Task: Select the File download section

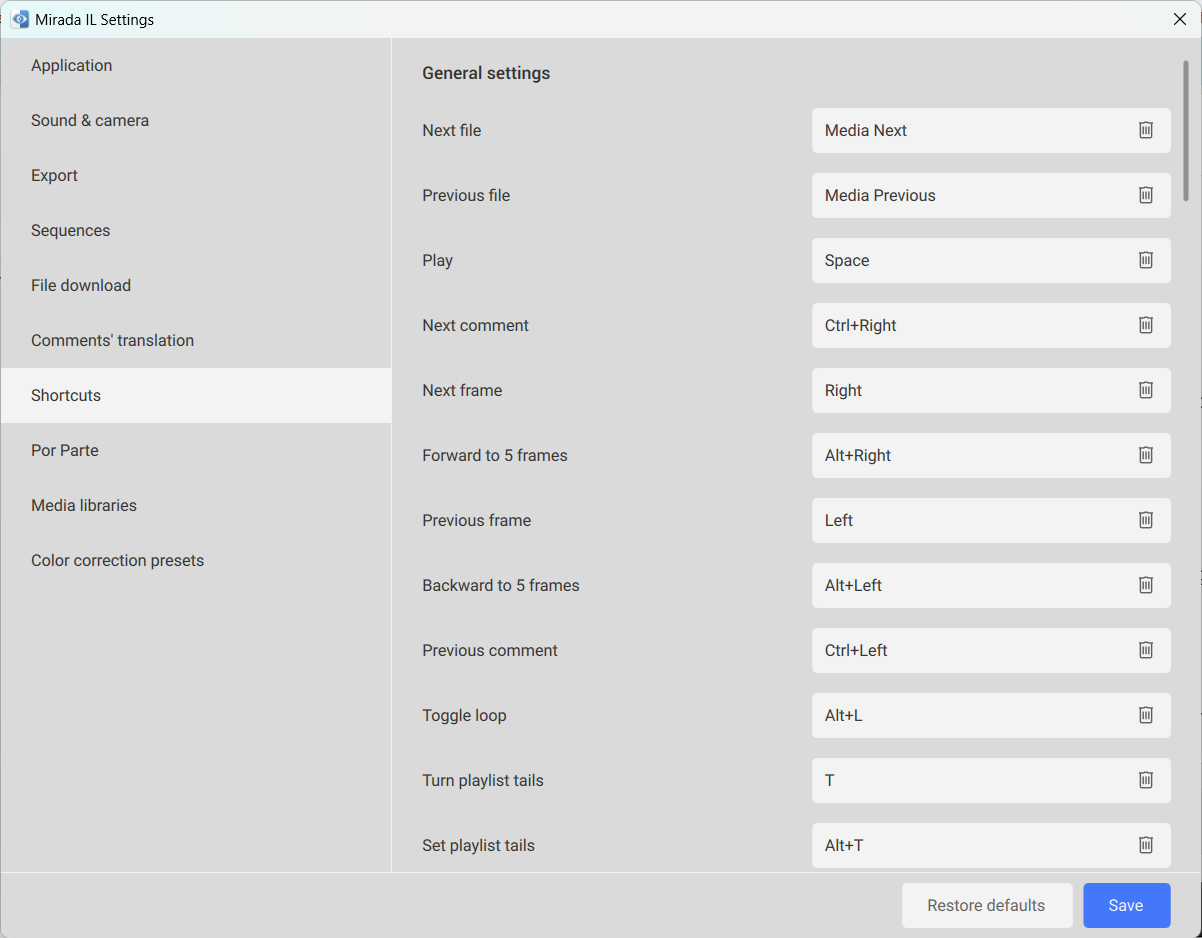Action: coord(196,286)
